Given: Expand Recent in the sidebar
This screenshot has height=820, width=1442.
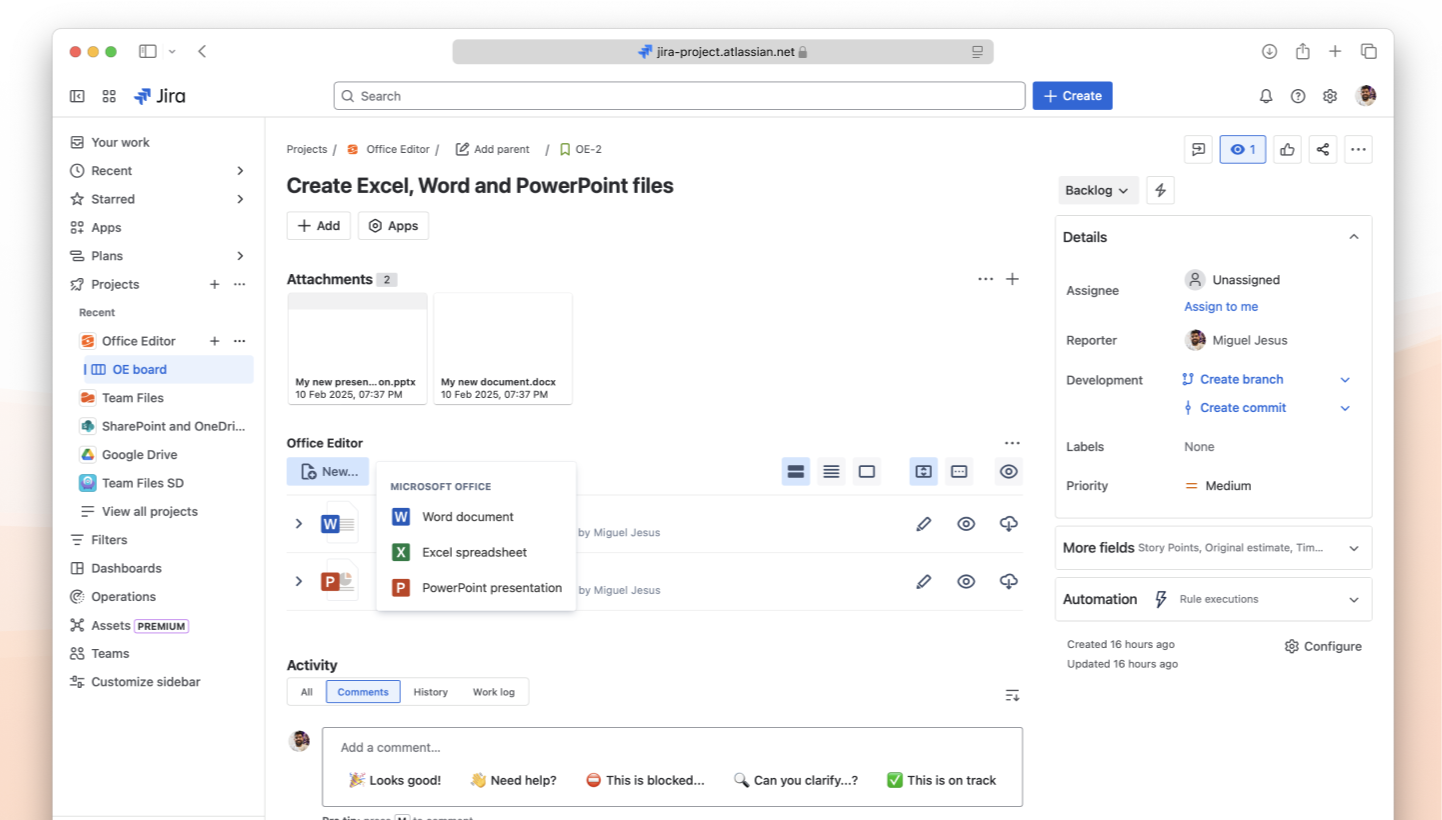Looking at the screenshot, I should tap(240, 171).
